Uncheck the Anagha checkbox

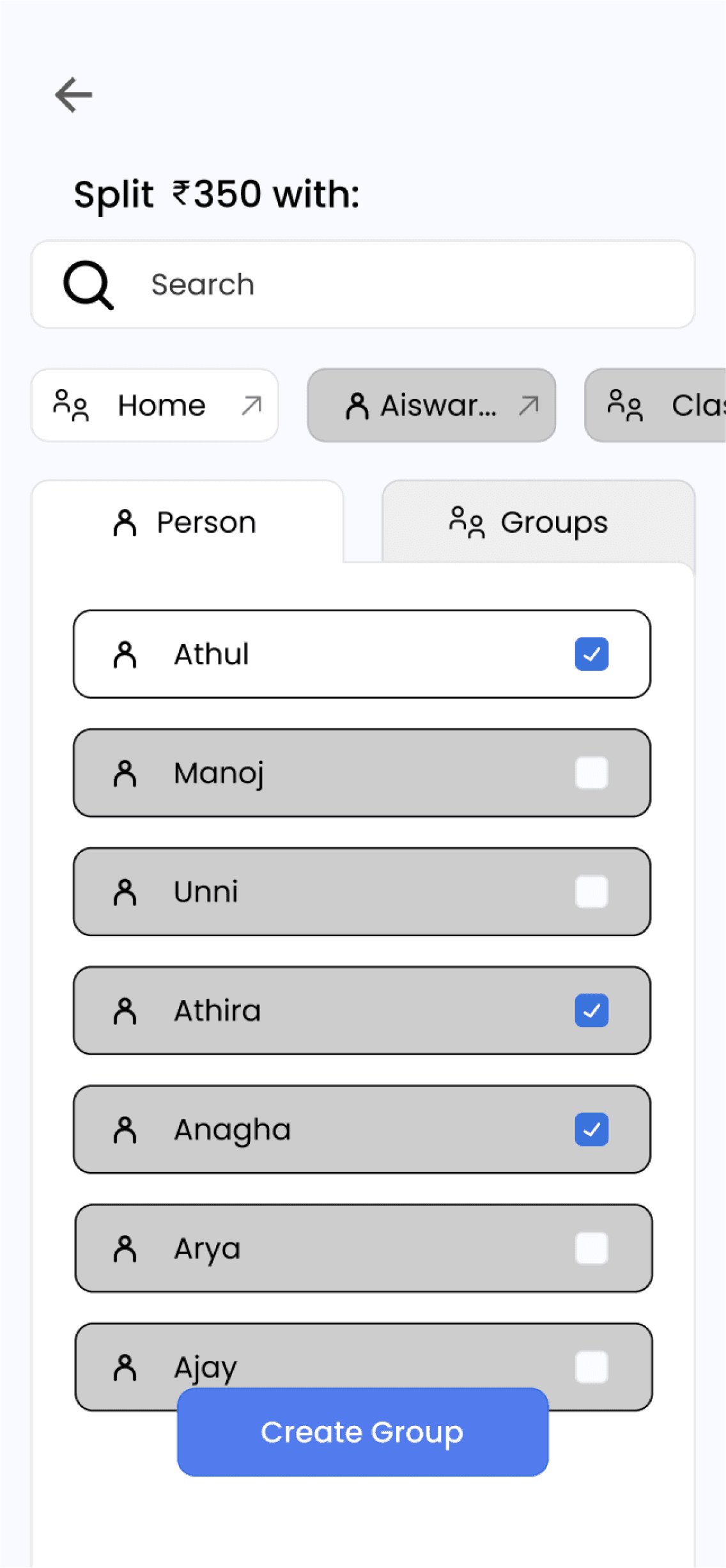(x=592, y=1130)
